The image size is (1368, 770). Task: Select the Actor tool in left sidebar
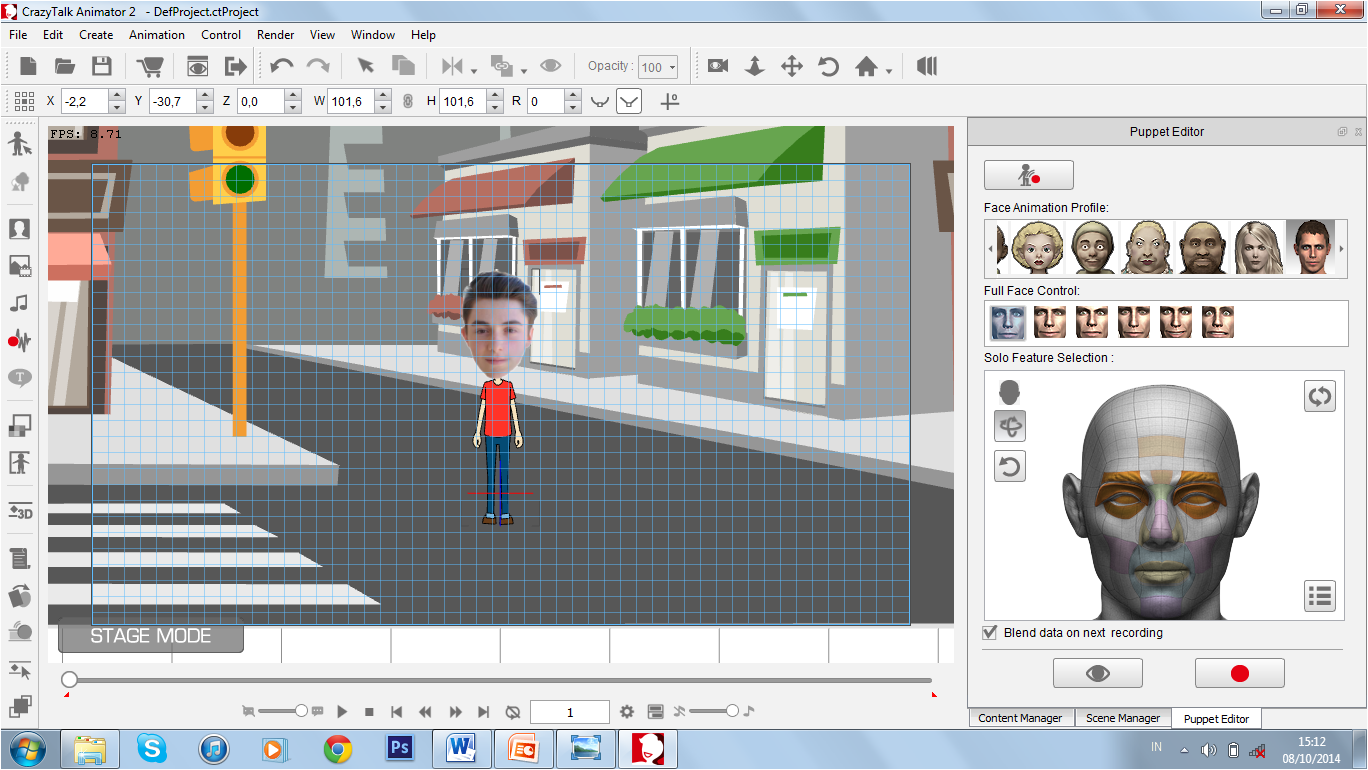[x=20, y=143]
